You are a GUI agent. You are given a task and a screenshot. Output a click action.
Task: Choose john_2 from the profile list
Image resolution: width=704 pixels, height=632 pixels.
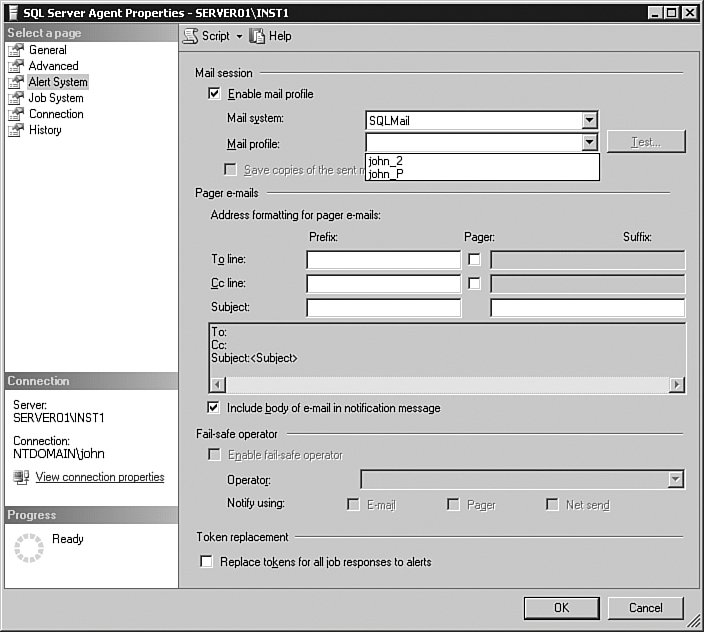[x=482, y=161]
